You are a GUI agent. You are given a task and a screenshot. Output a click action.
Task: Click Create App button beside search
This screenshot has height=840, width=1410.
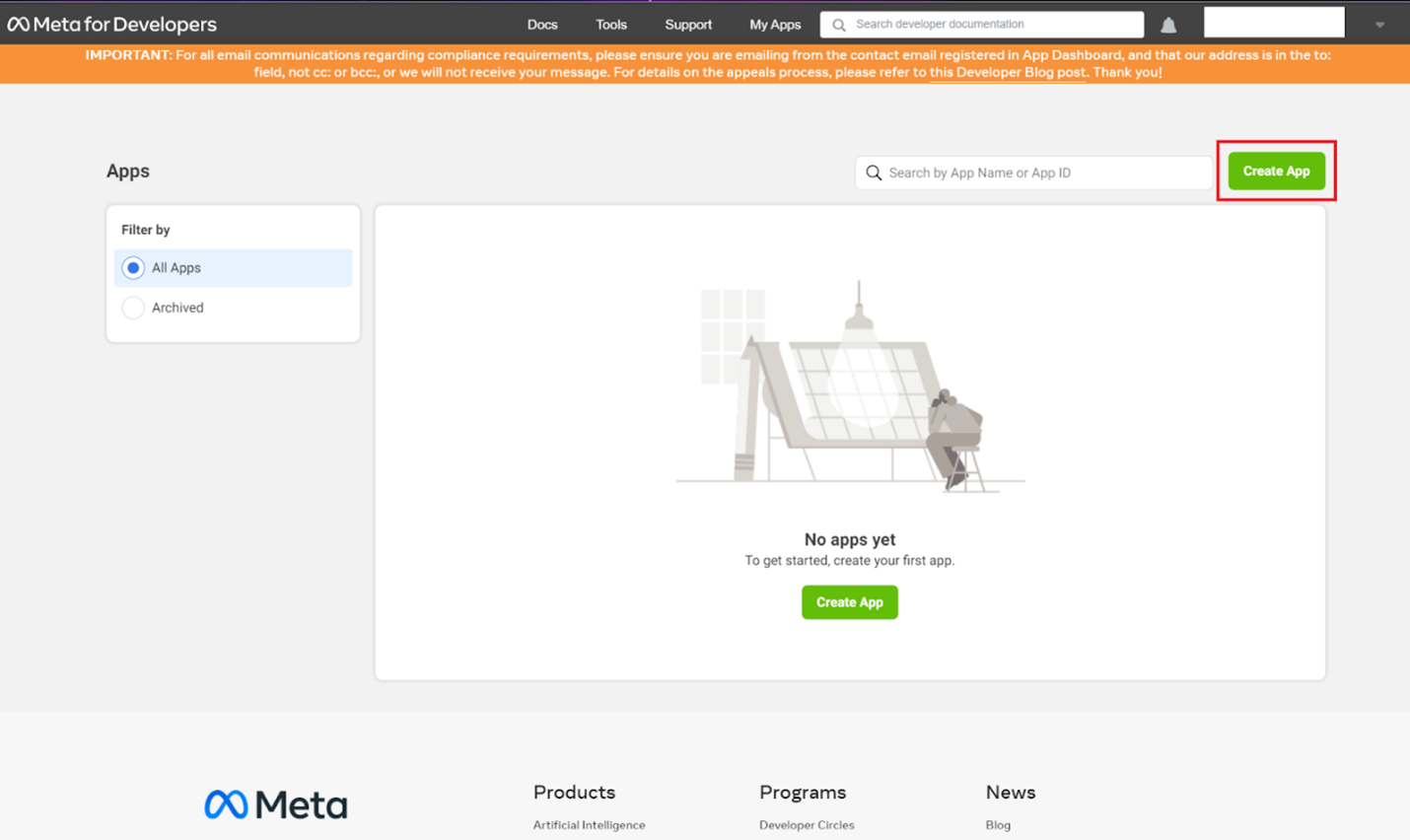[1276, 171]
